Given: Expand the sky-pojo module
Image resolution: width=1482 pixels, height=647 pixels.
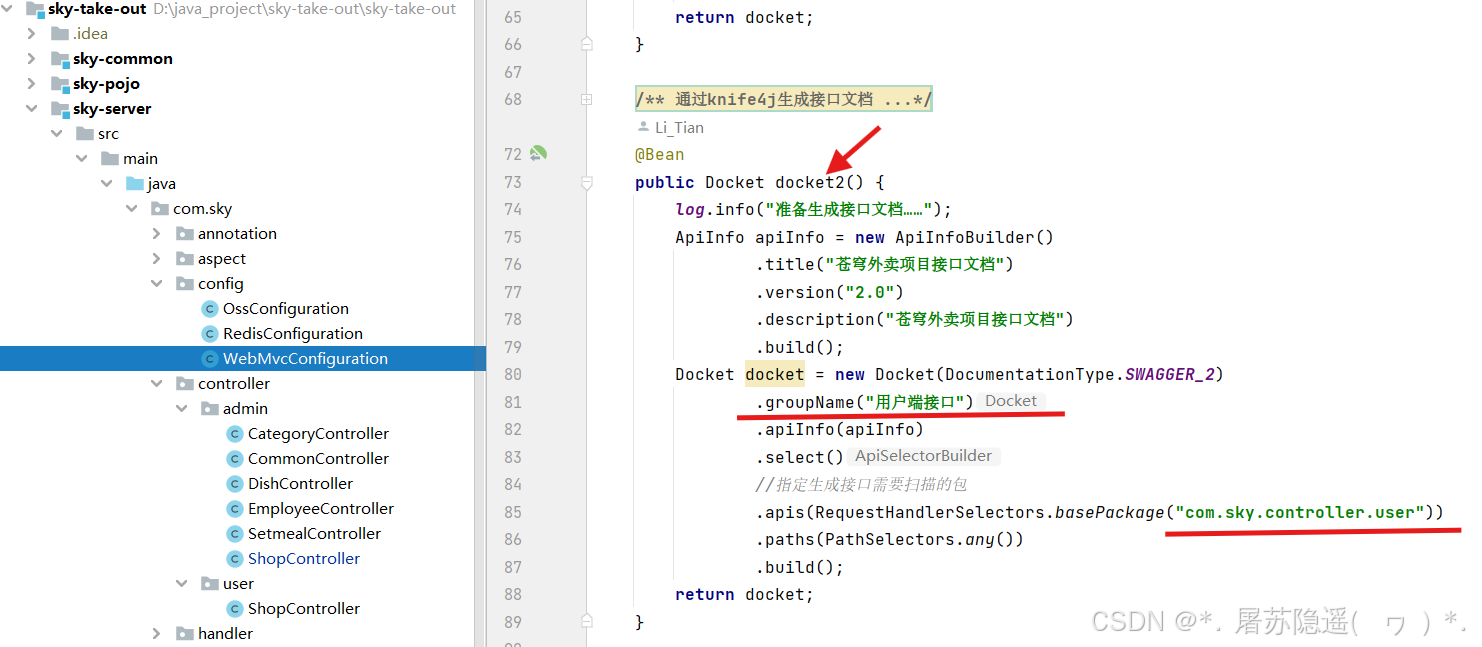Looking at the screenshot, I should tap(32, 84).
